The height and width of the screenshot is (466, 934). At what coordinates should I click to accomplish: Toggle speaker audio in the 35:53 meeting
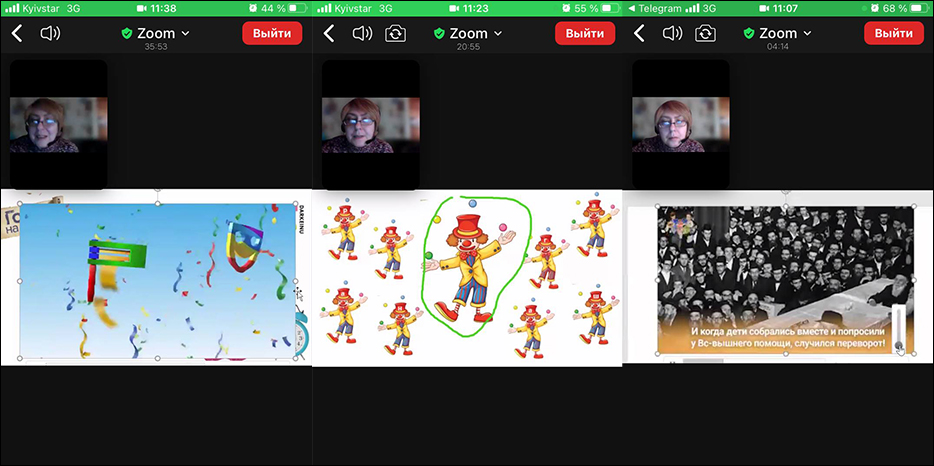pos(50,33)
